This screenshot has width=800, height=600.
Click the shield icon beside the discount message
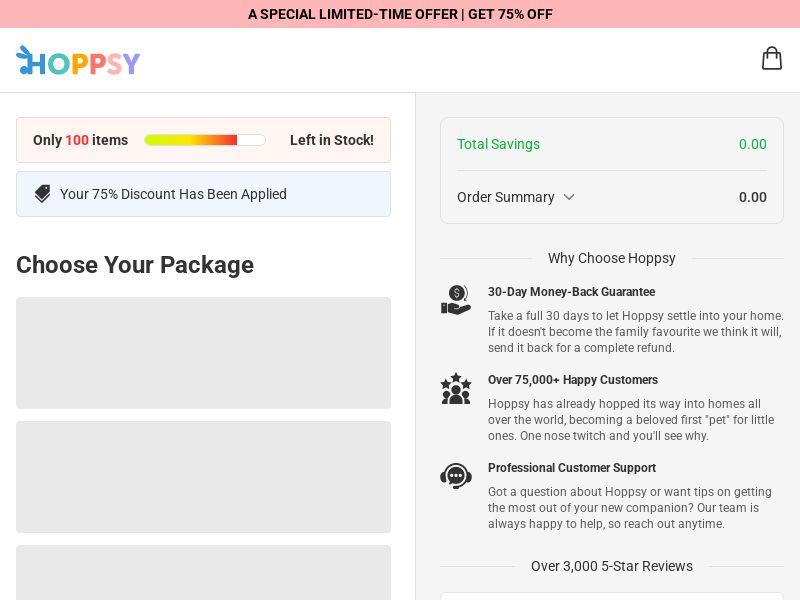[x=42, y=193]
